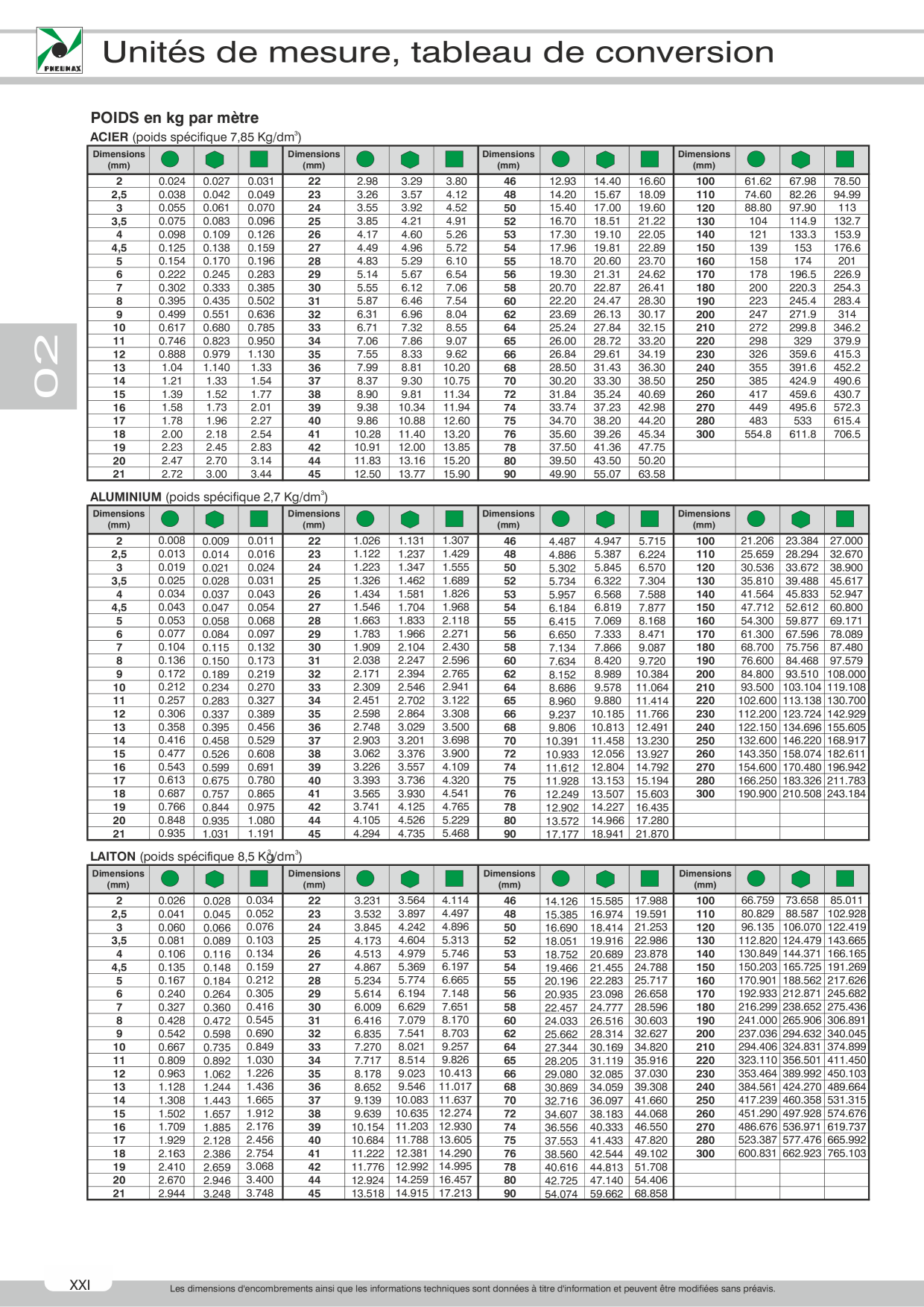Click the page number 'XXI'
The width and height of the screenshot is (924, 1307).
pyautogui.click(x=79, y=1285)
